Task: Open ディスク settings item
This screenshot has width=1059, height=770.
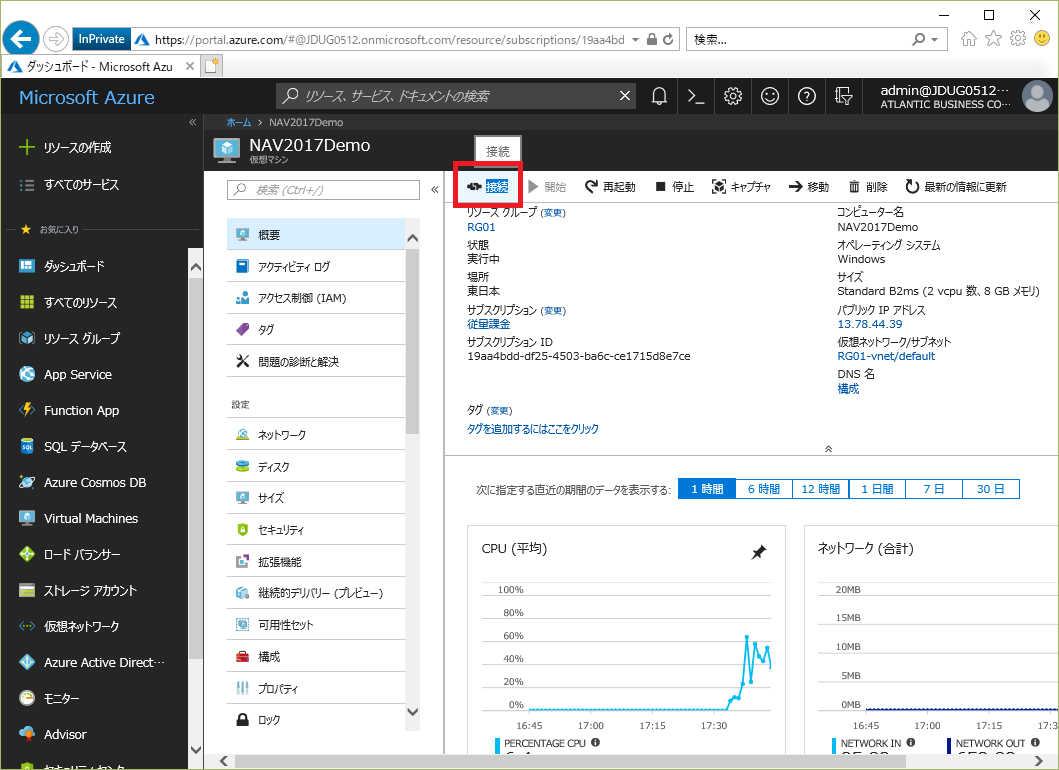Action: 316,466
